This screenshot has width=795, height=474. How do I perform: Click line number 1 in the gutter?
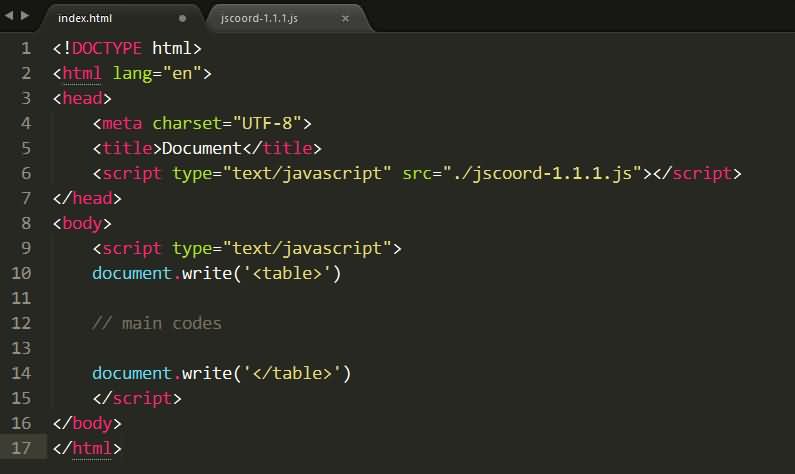click(x=26, y=48)
